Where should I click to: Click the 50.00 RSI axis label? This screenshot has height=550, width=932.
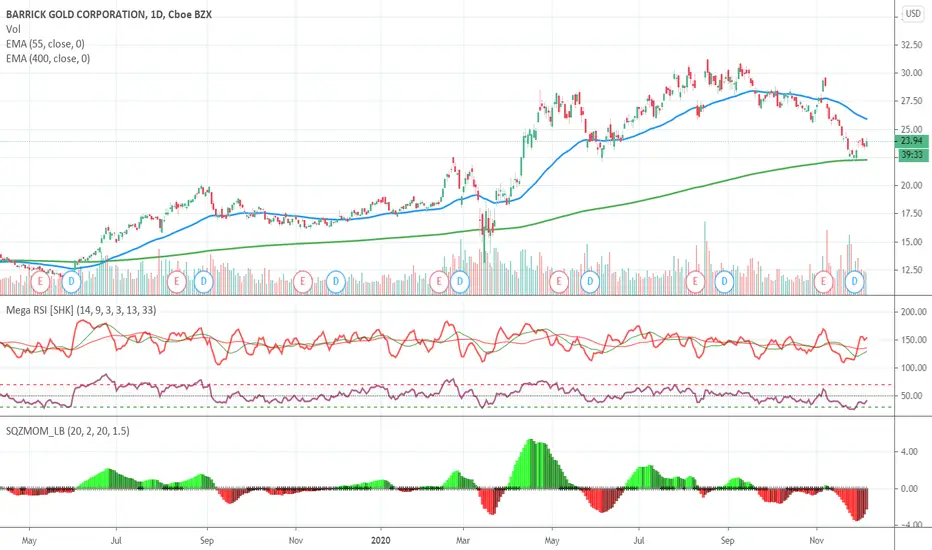[x=914, y=395]
